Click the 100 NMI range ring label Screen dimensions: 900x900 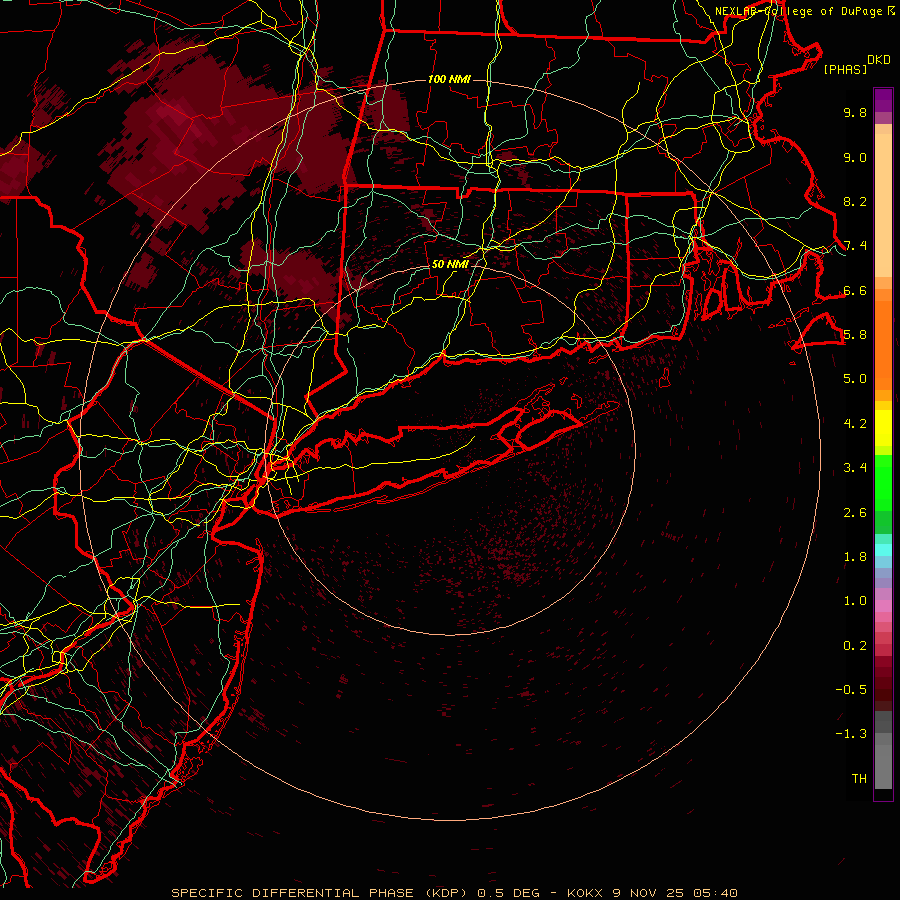tap(449, 79)
